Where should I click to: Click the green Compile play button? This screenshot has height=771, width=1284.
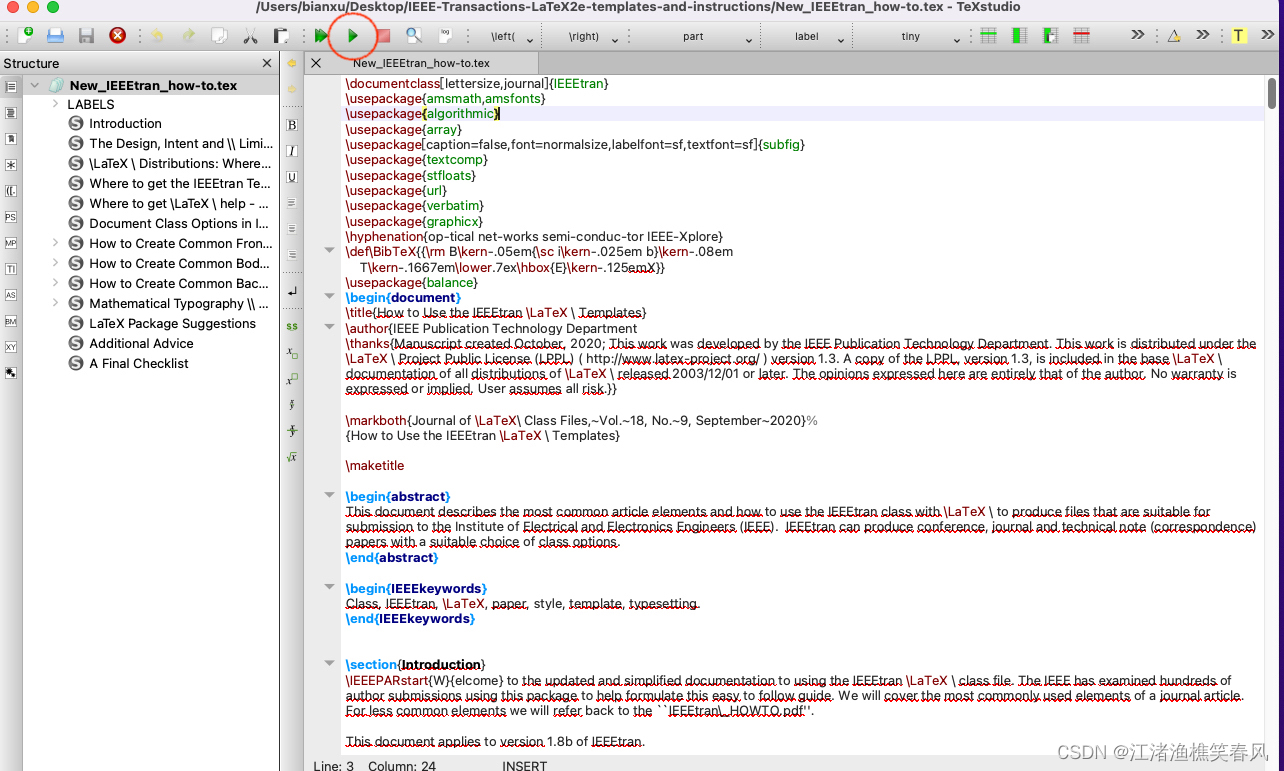tap(352, 36)
